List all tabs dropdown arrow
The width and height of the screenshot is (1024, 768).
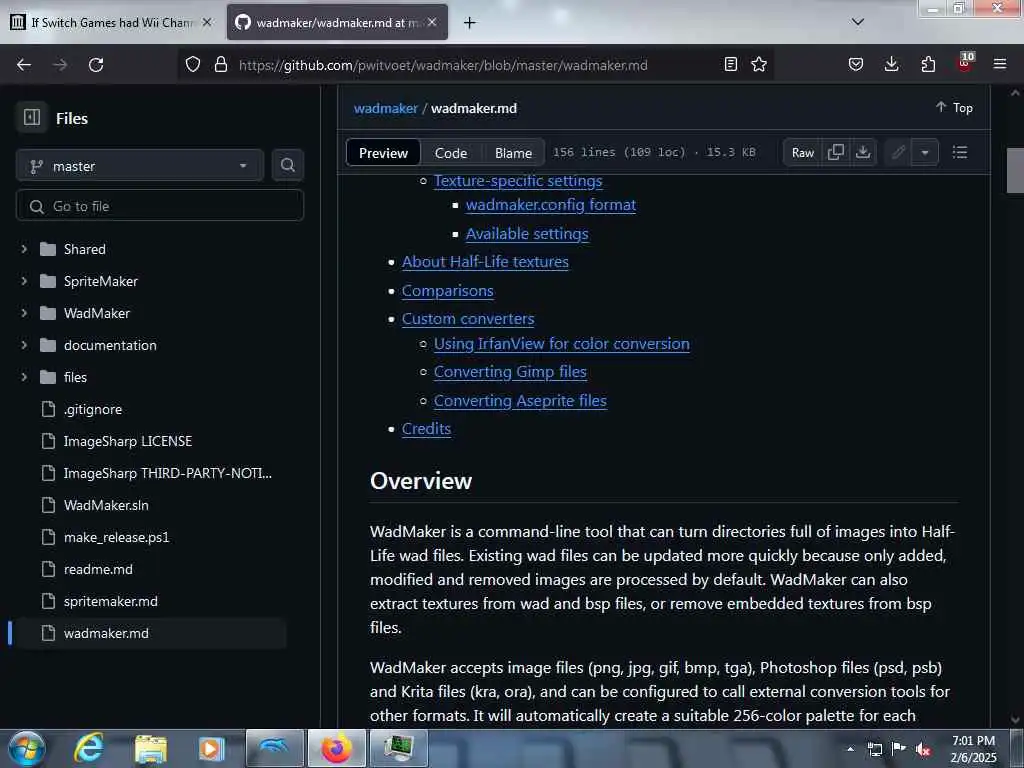click(x=858, y=22)
